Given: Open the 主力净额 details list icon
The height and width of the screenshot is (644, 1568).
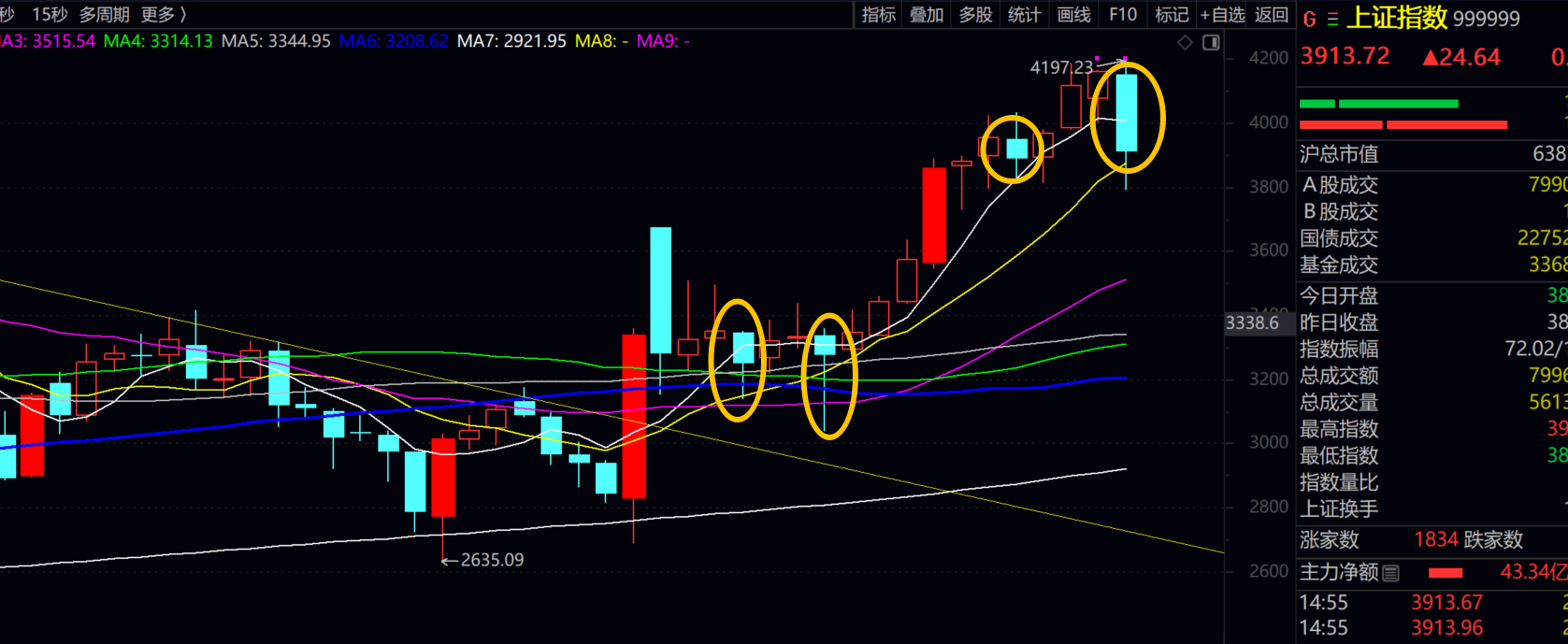Looking at the screenshot, I should (x=1391, y=572).
